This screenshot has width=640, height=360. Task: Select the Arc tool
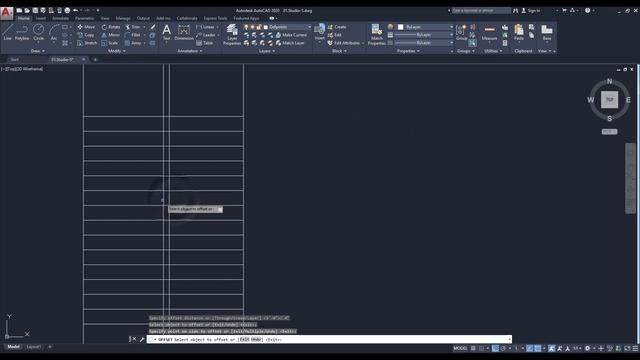click(53, 32)
